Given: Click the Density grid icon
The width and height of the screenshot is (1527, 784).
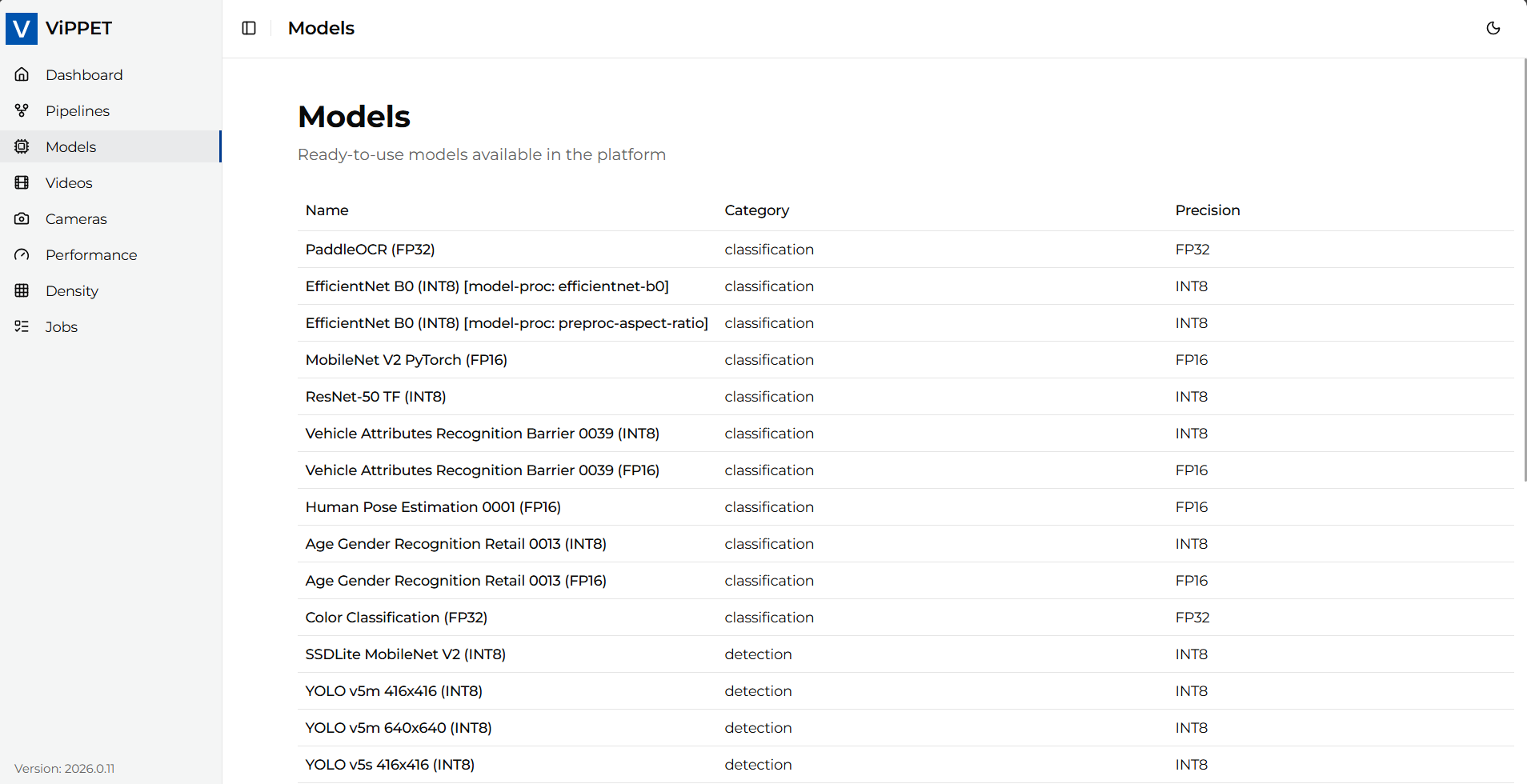Looking at the screenshot, I should [x=22, y=290].
